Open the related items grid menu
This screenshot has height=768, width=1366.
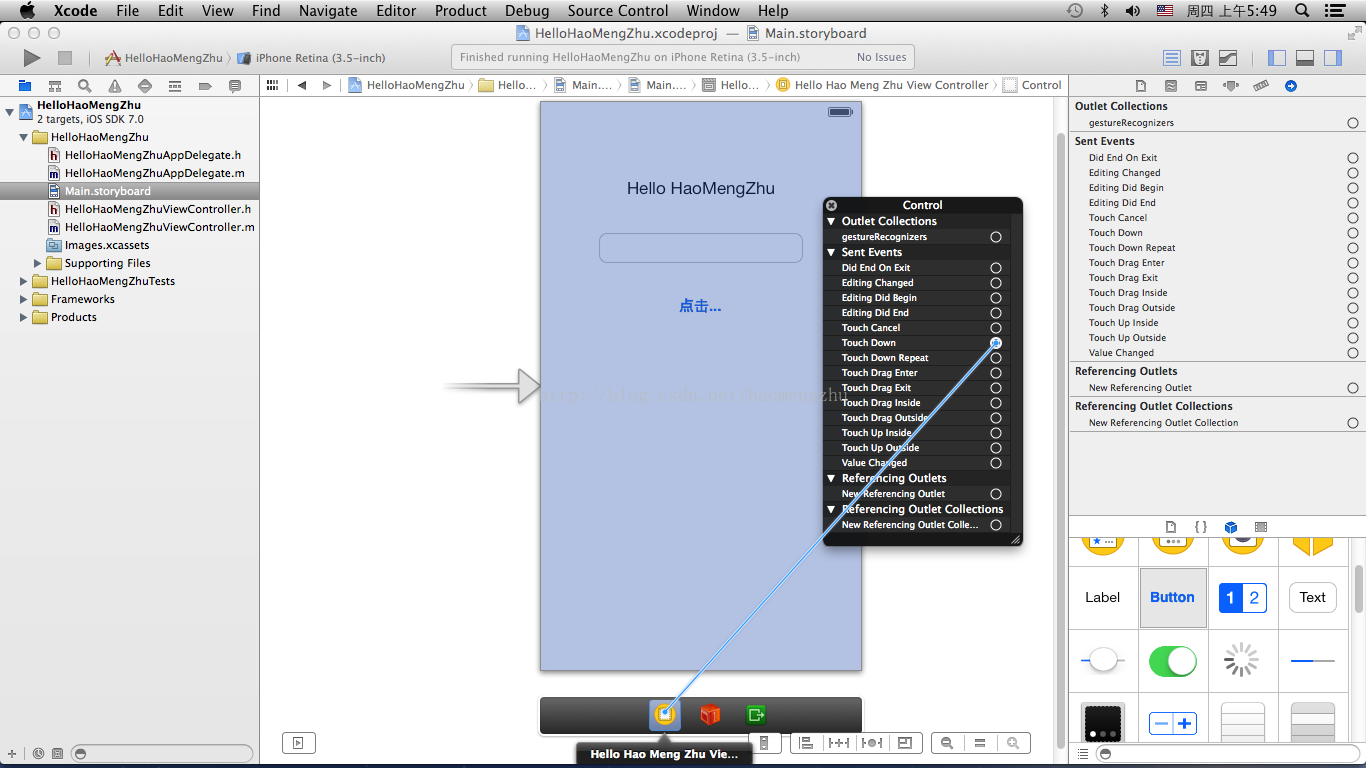(x=272, y=86)
